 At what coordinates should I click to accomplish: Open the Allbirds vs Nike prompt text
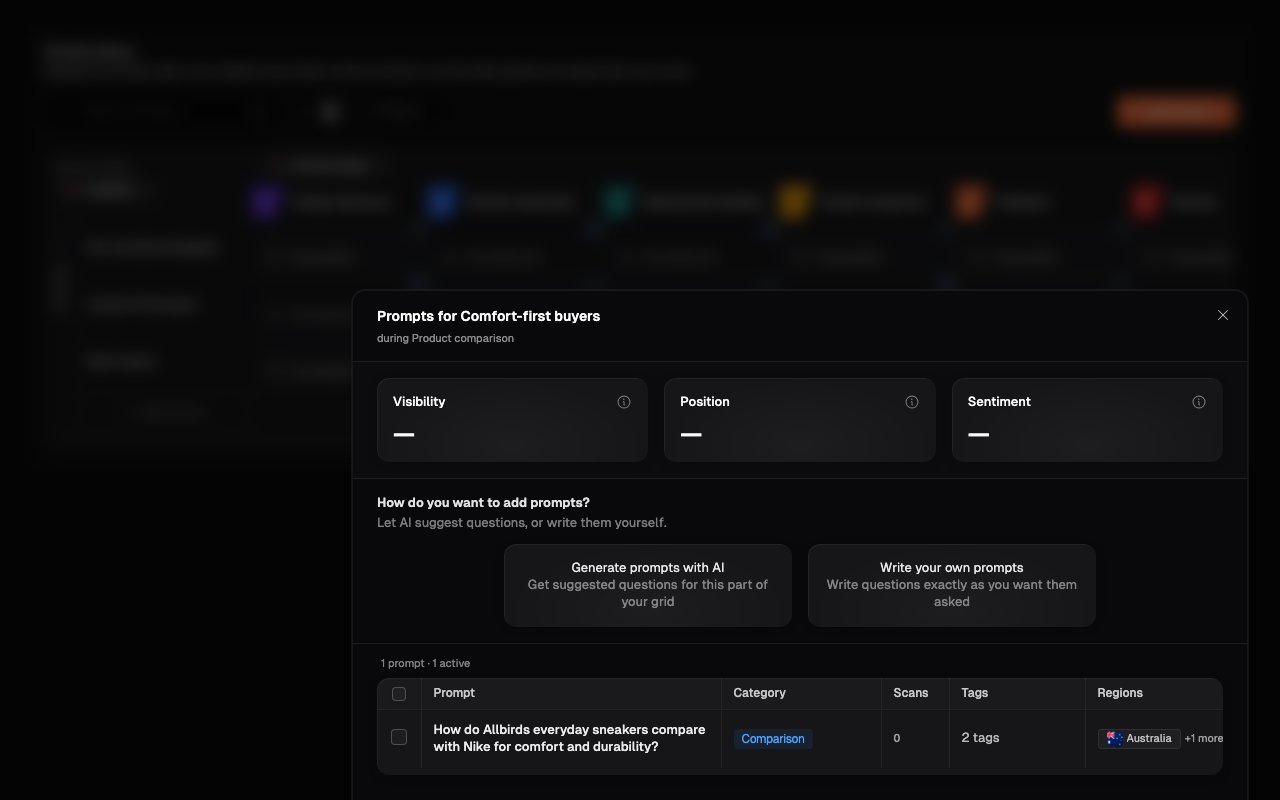[569, 738]
